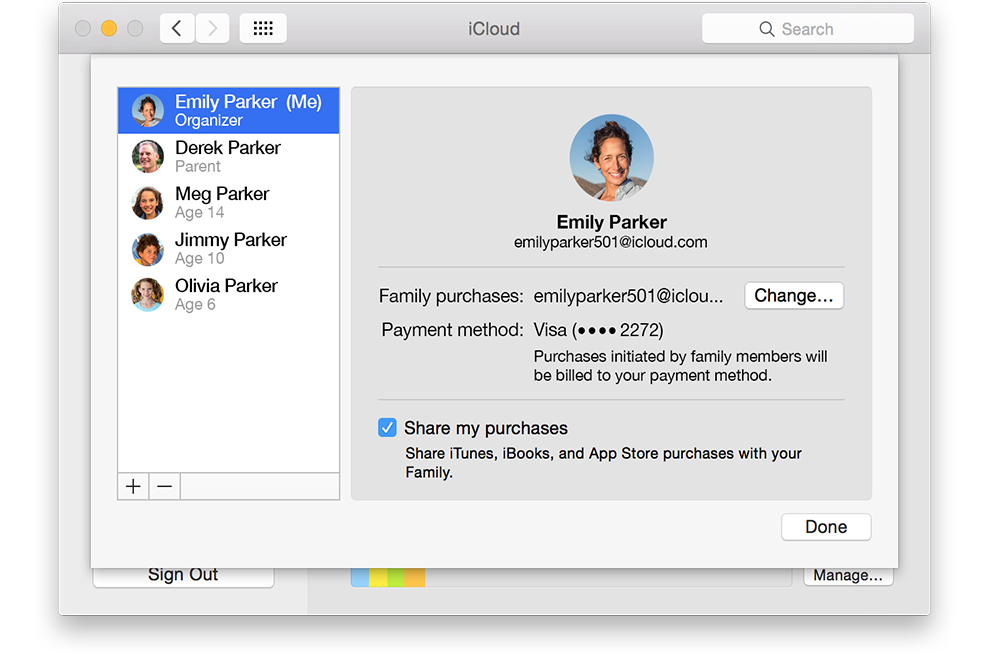Click Sign Out of iCloud
This screenshot has width=988, height=668.
point(182,574)
